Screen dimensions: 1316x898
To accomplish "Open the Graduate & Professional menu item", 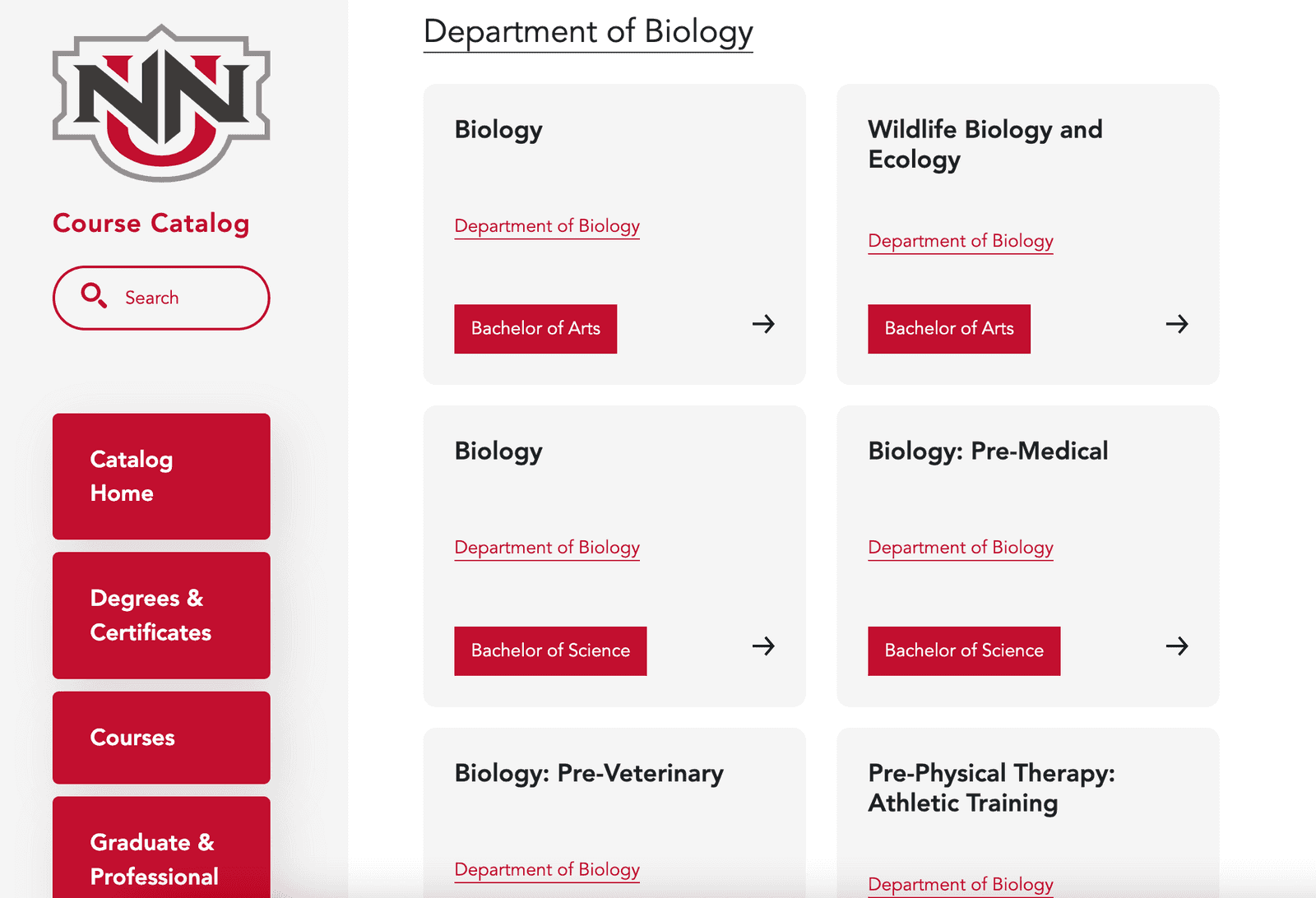I will tap(161, 855).
